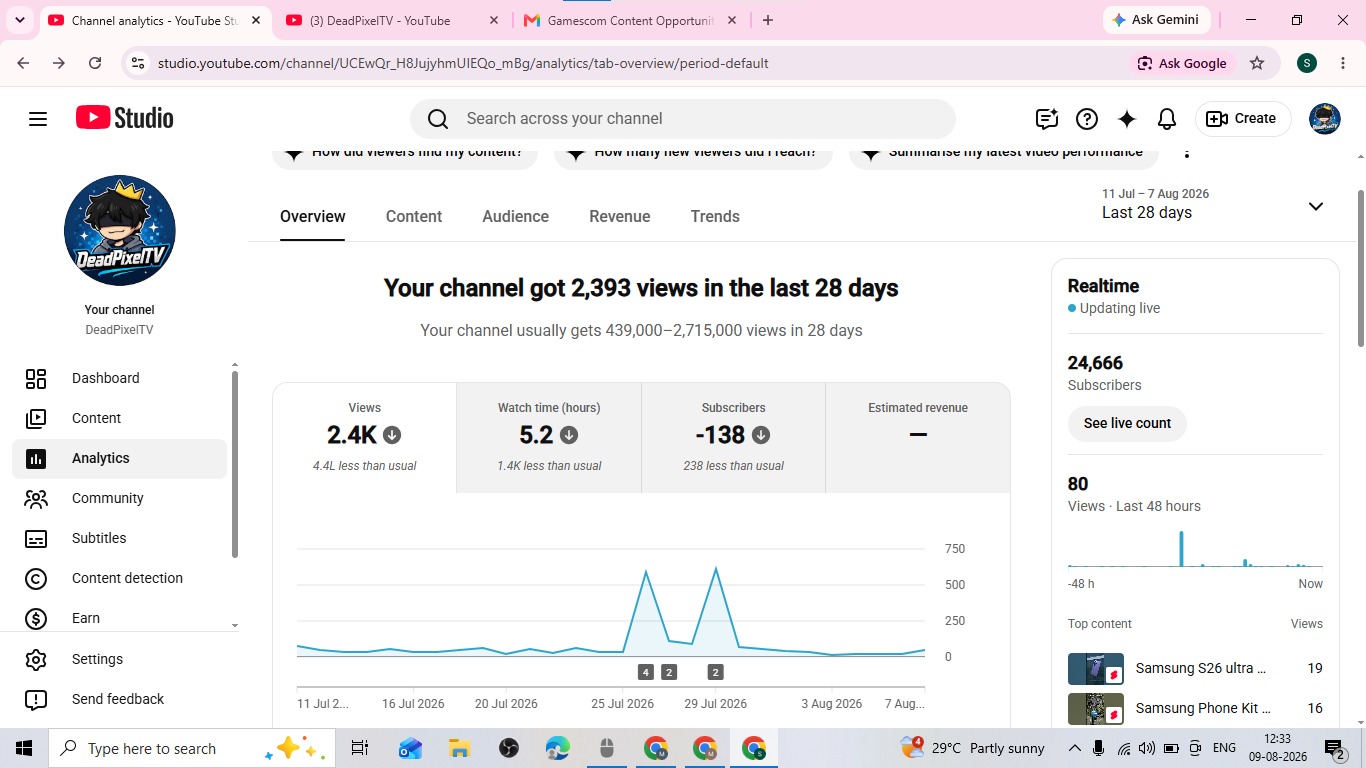1366x768 pixels.
Task: Open Earn in the sidebar
Action: (120, 618)
